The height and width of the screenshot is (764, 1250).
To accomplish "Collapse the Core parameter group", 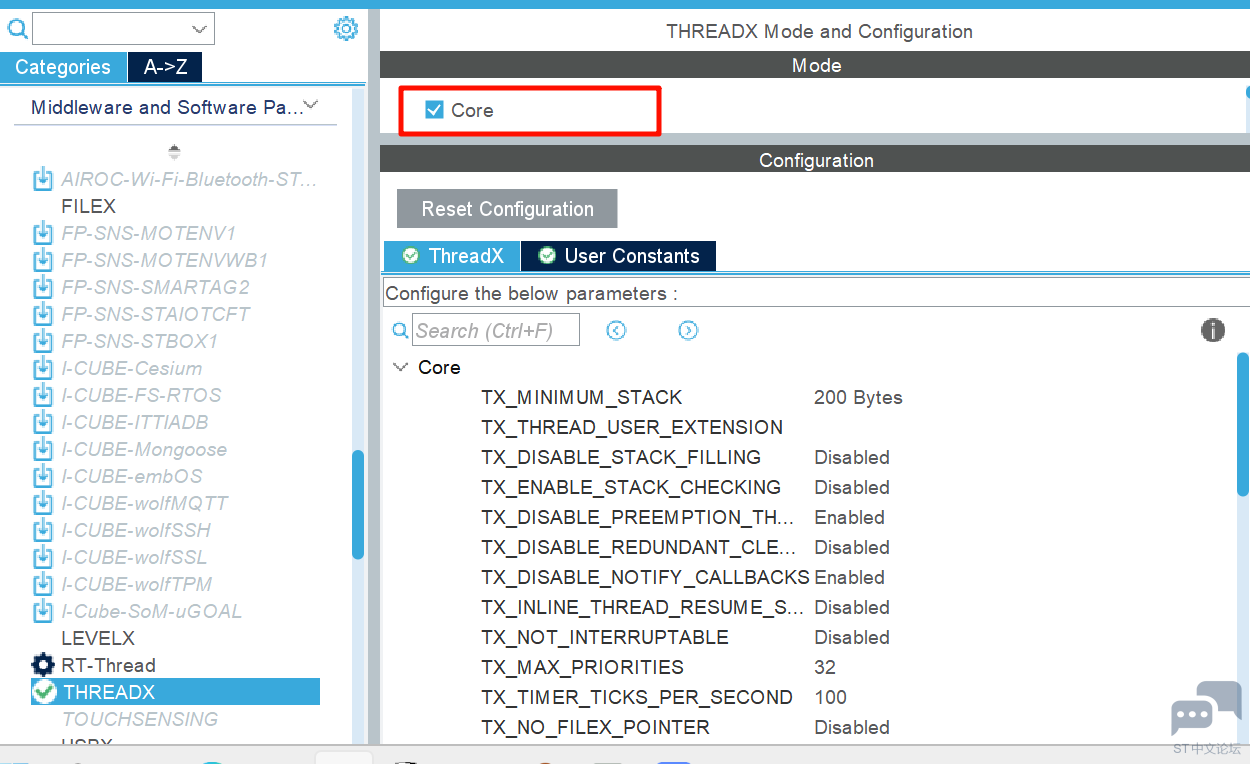I will tap(401, 367).
